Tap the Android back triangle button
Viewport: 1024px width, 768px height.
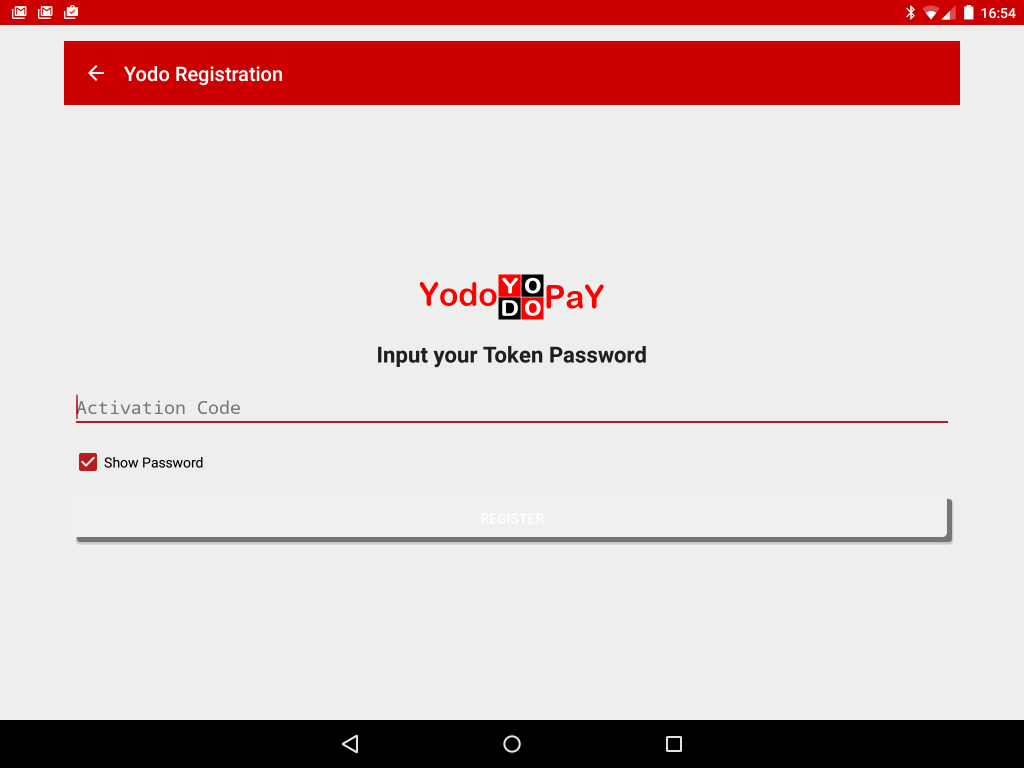tap(350, 744)
